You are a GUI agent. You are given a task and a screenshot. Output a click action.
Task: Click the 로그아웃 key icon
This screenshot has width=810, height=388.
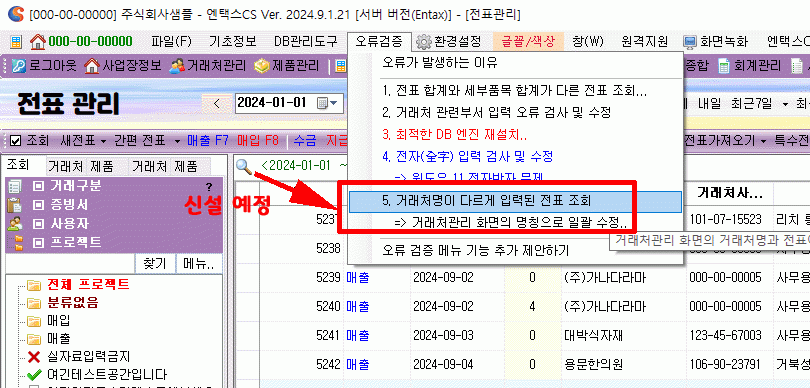click(x=18, y=66)
